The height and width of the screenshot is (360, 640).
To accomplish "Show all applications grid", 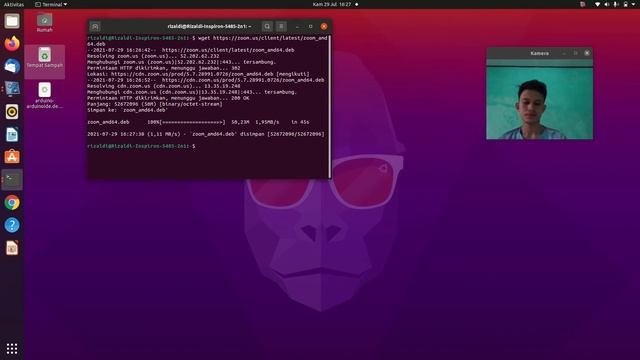I will point(12,348).
